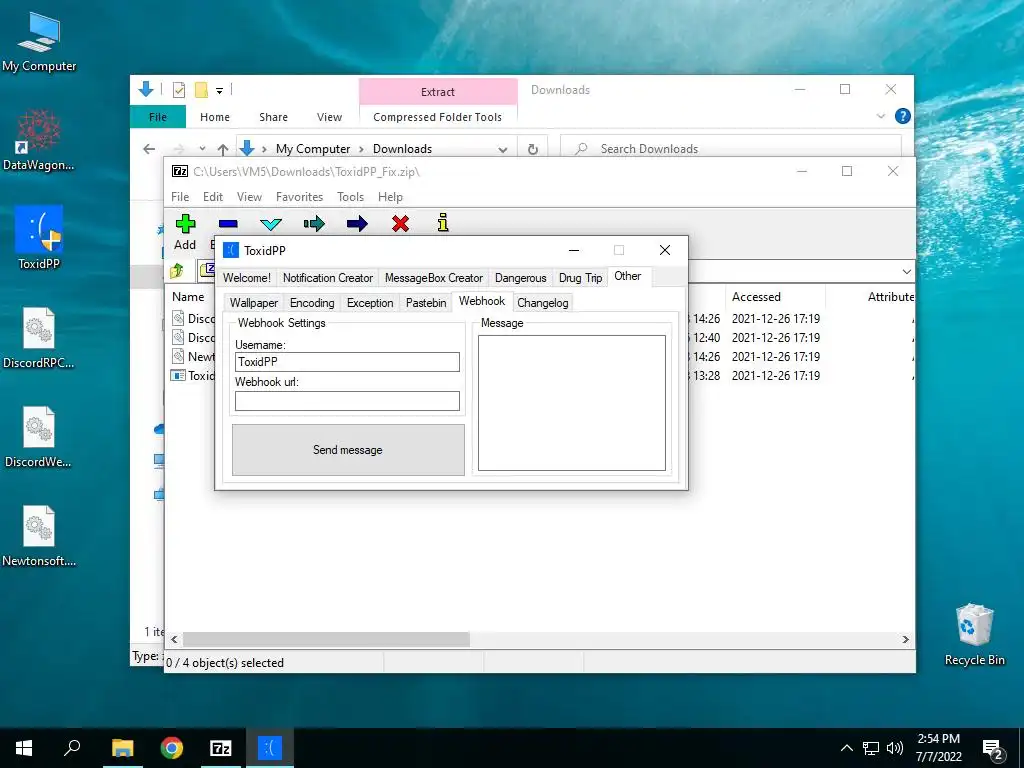Open the Exception sub-tab
Viewport: 1024px width, 768px height.
click(x=370, y=303)
